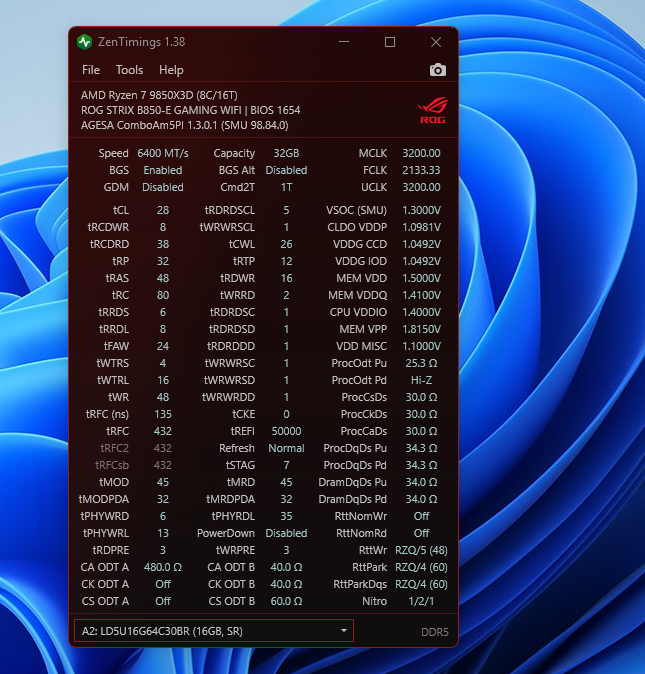This screenshot has height=674, width=645.
Task: Click the Cmd2T value 1T
Action: [286, 187]
